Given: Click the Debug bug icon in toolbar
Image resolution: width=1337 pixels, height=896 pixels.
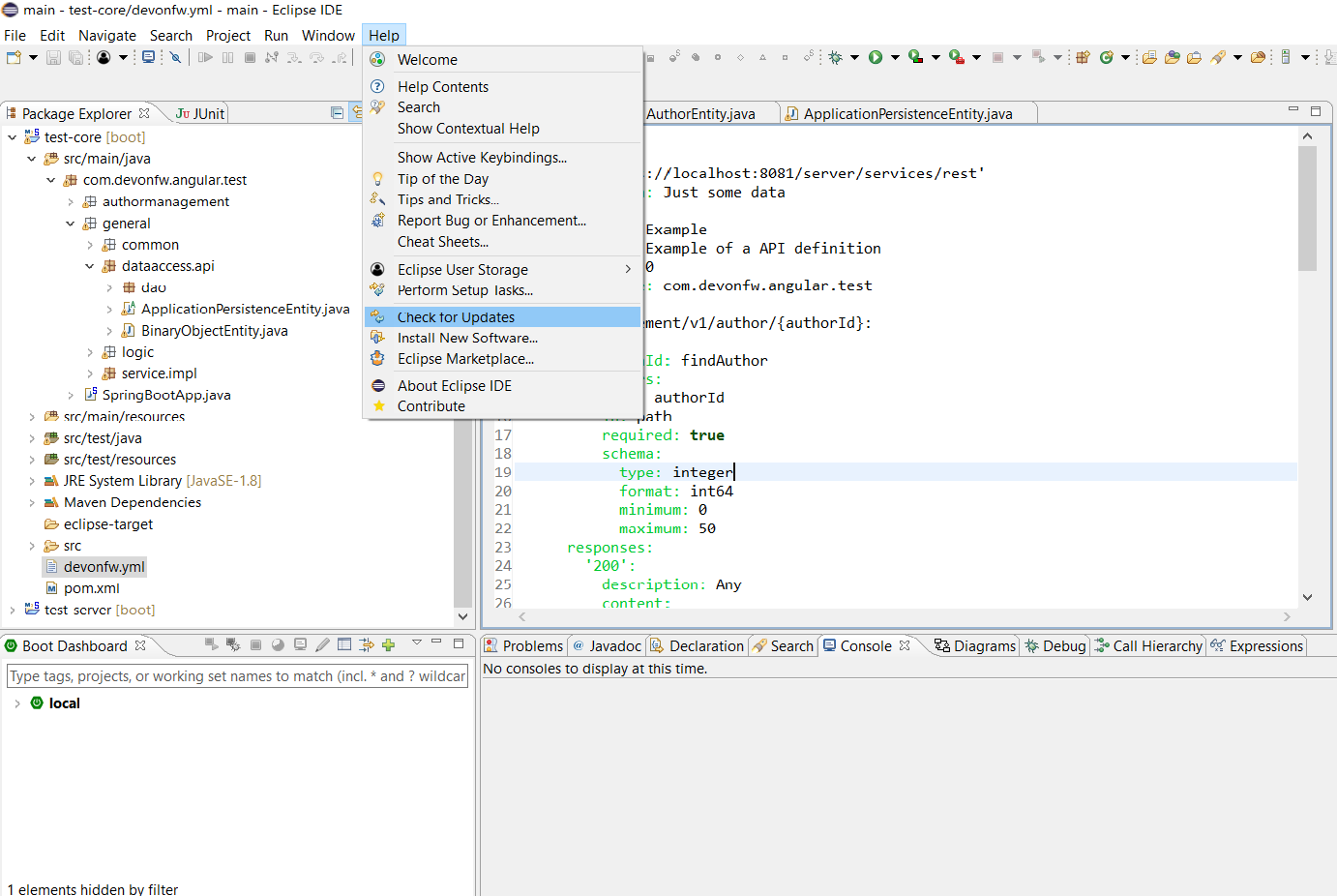Looking at the screenshot, I should (x=835, y=57).
